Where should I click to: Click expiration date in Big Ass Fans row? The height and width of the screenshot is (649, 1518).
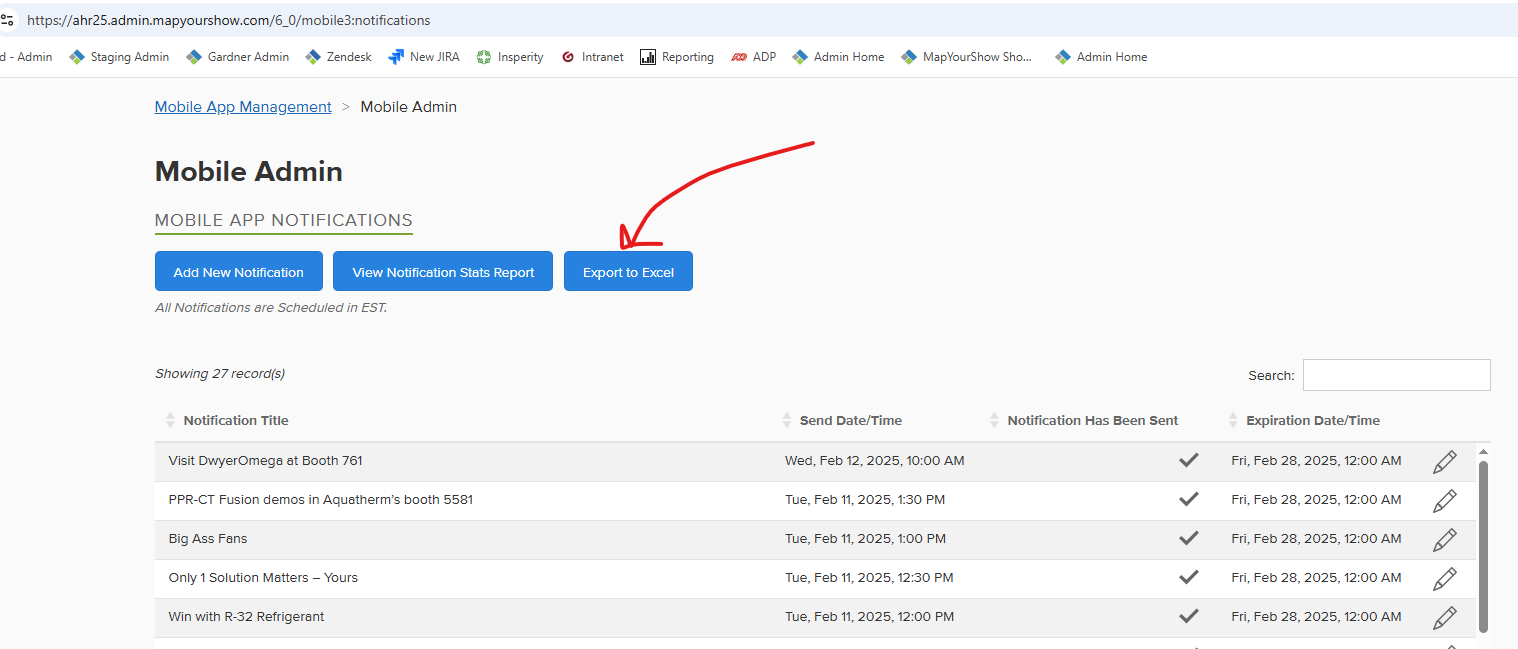pos(1316,539)
